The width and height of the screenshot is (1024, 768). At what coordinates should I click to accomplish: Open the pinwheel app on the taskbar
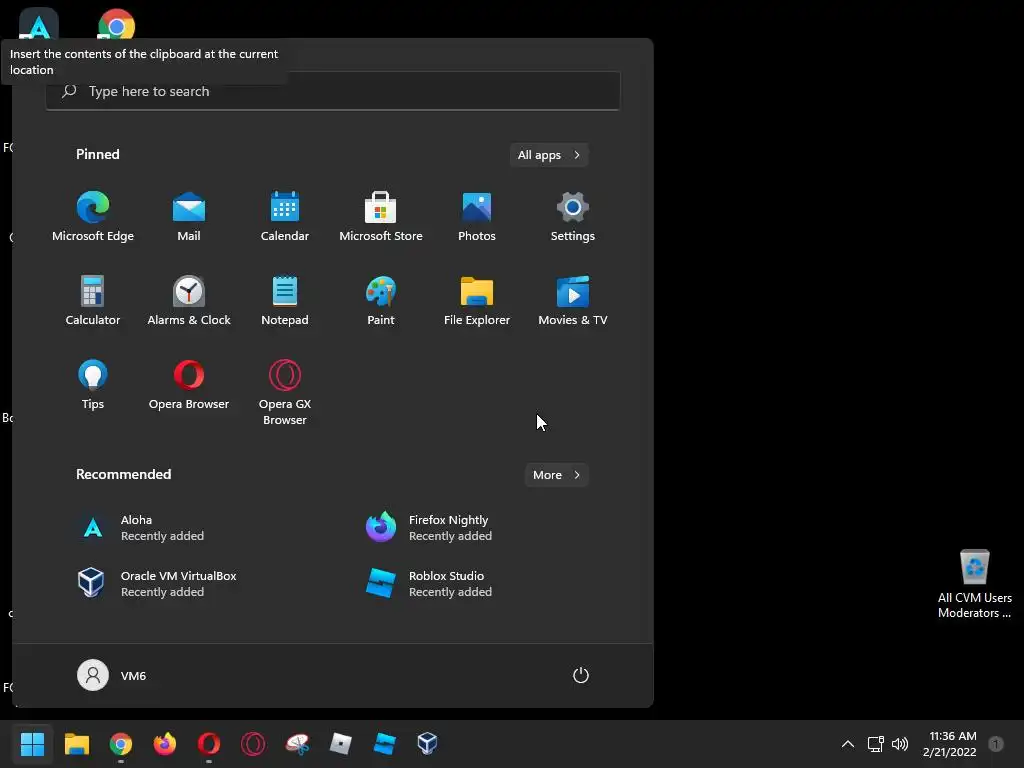tap(297, 743)
